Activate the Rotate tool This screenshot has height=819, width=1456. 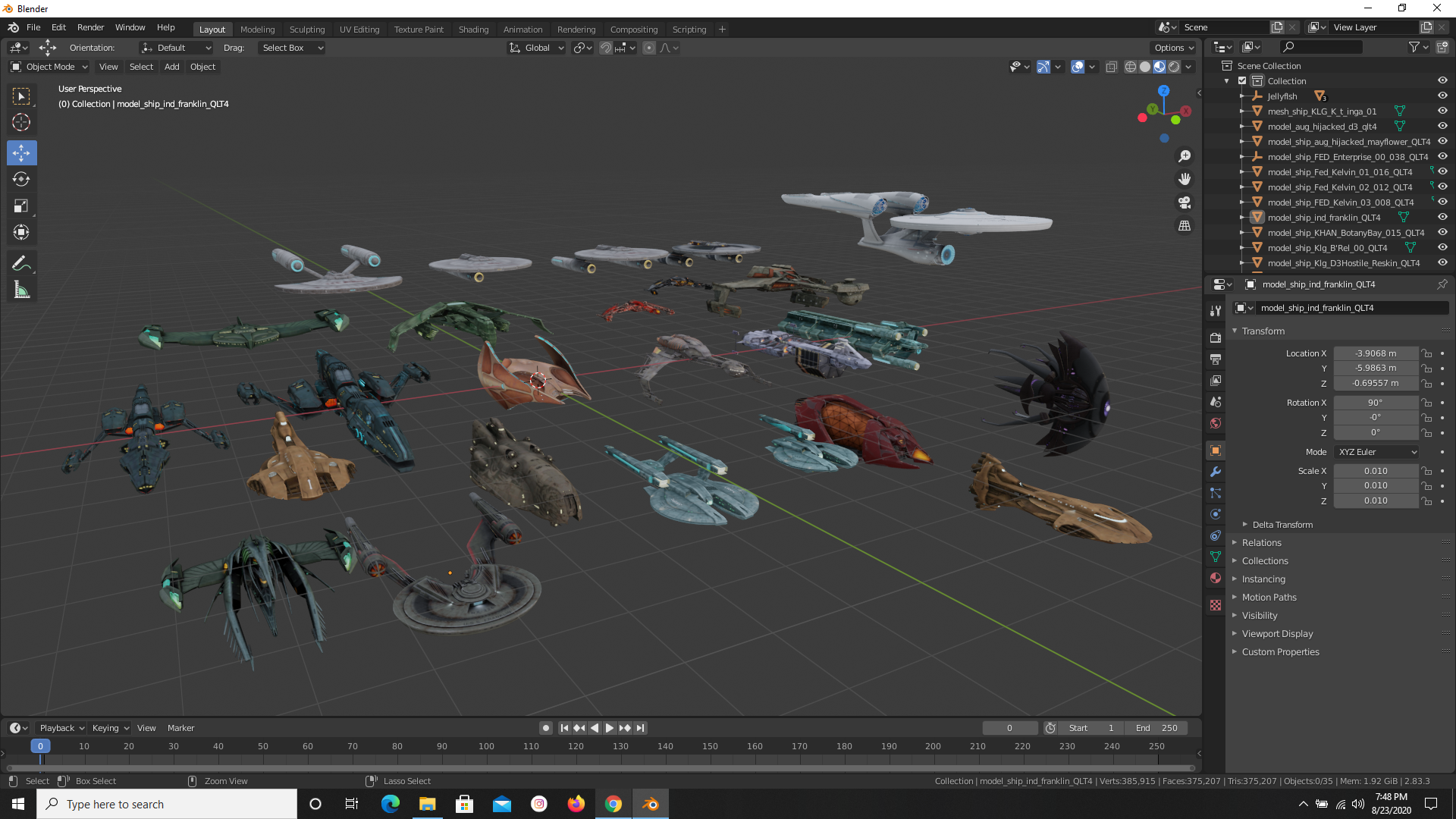(21, 179)
